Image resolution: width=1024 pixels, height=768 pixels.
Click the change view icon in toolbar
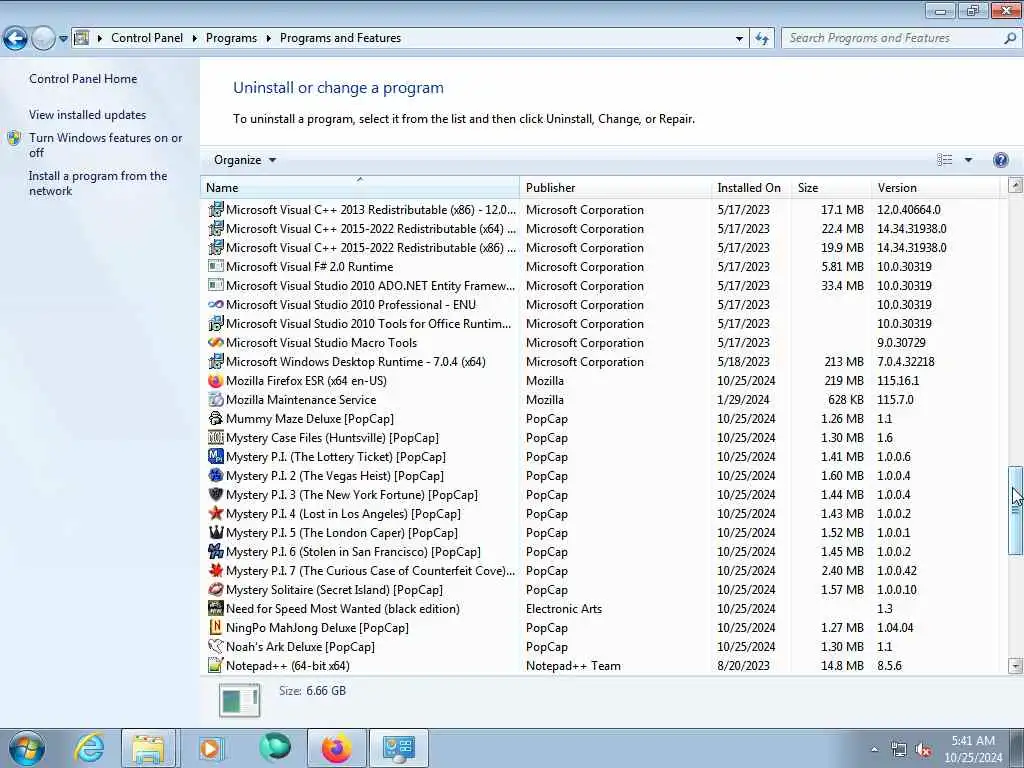click(x=944, y=160)
